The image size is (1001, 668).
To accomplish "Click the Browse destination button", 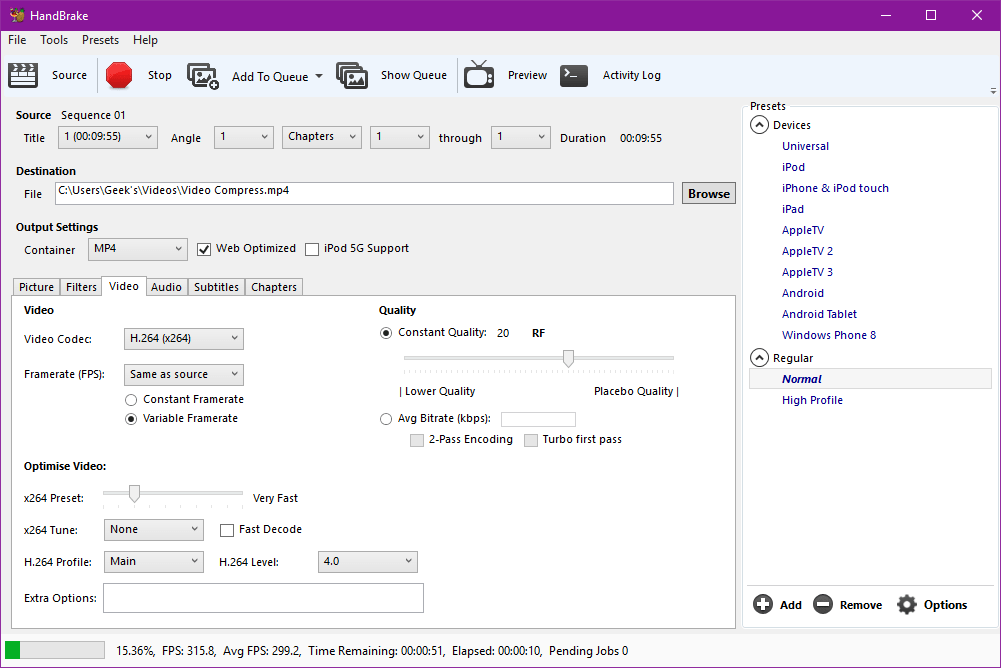I will click(x=709, y=194).
